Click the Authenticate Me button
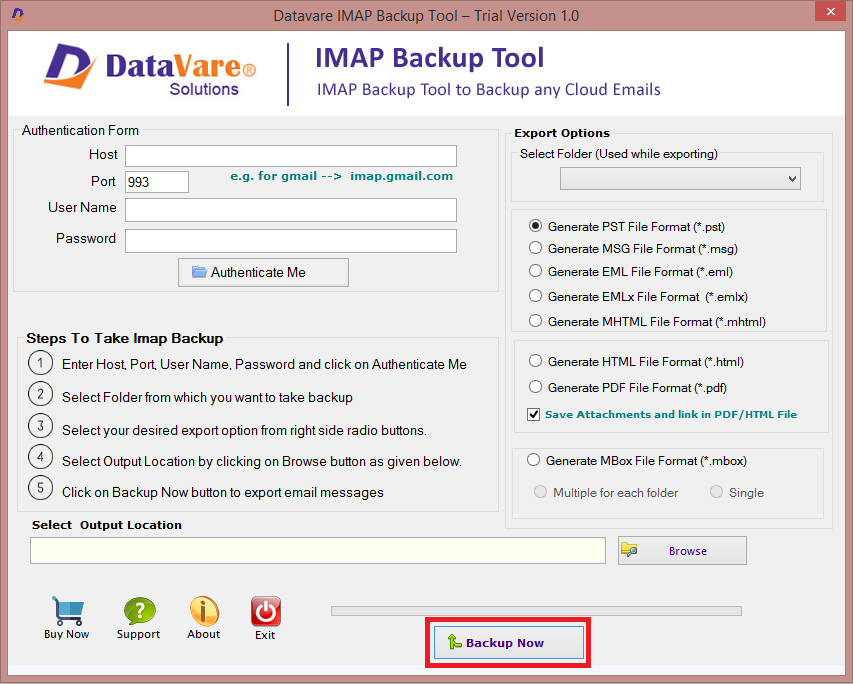Image resolution: width=853 pixels, height=684 pixels. coord(263,272)
